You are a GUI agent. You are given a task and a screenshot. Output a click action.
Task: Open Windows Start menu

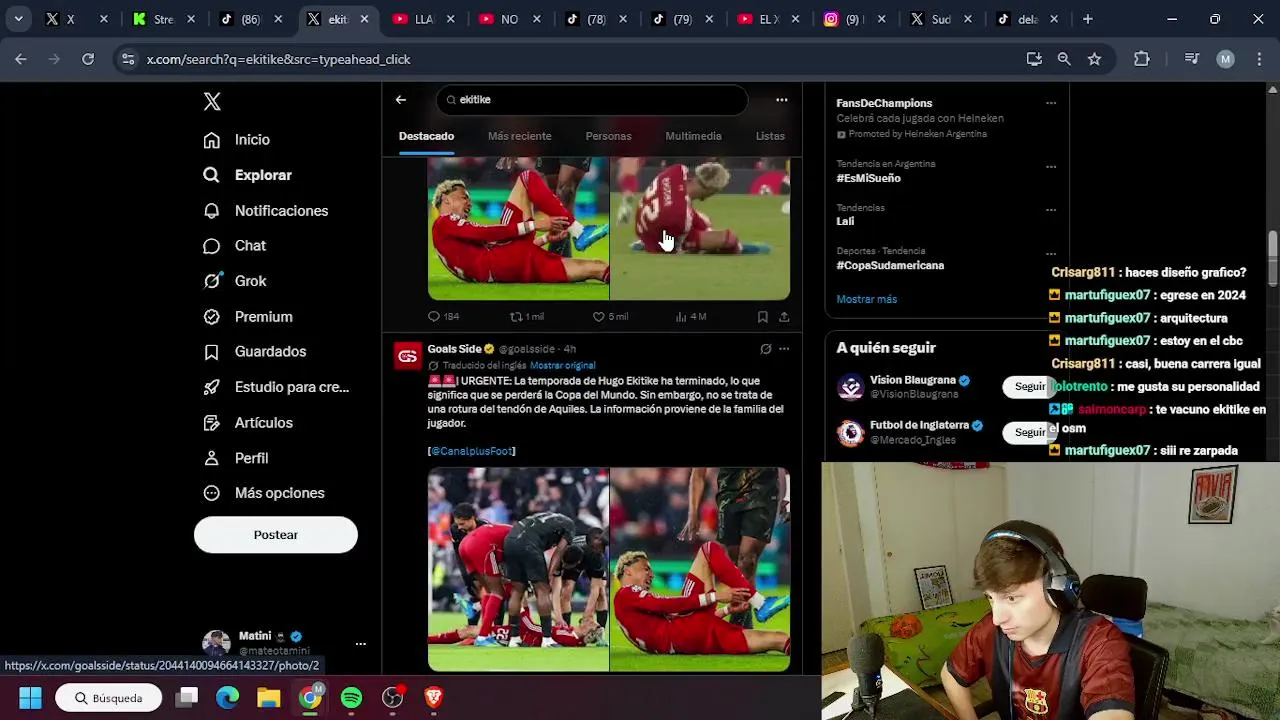point(30,698)
